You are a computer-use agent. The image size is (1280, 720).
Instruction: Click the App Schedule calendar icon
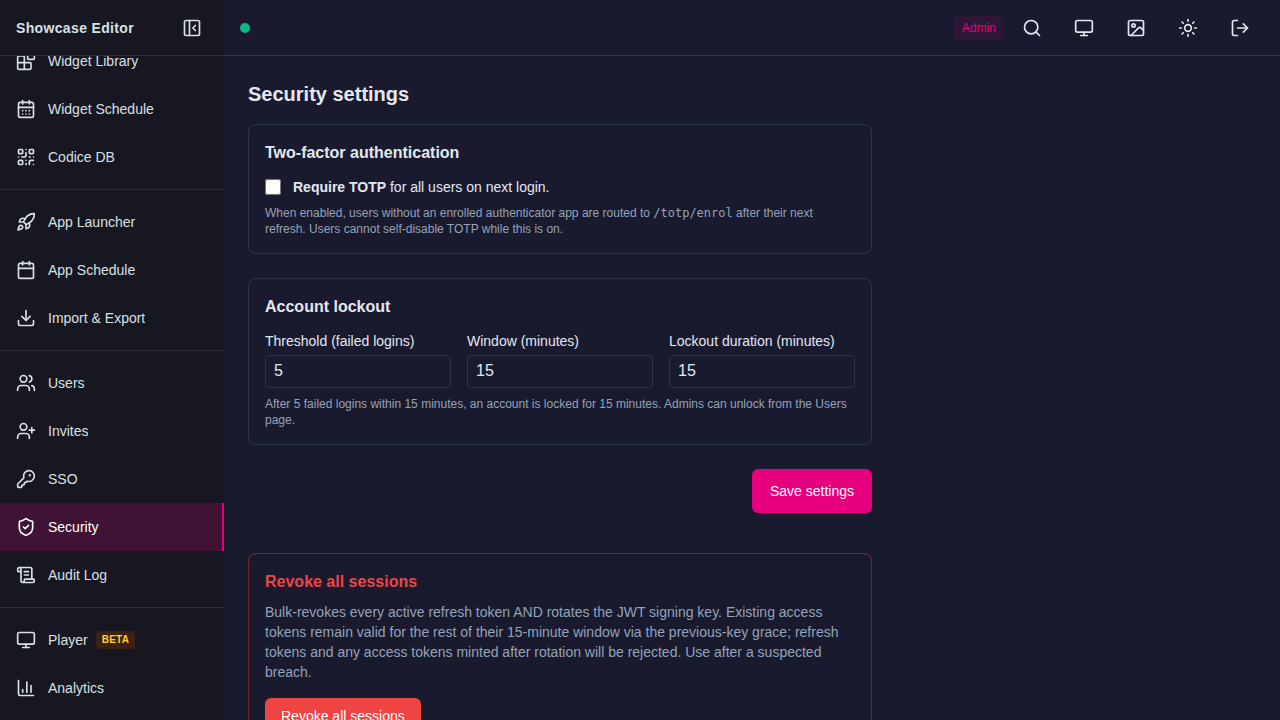(x=26, y=270)
